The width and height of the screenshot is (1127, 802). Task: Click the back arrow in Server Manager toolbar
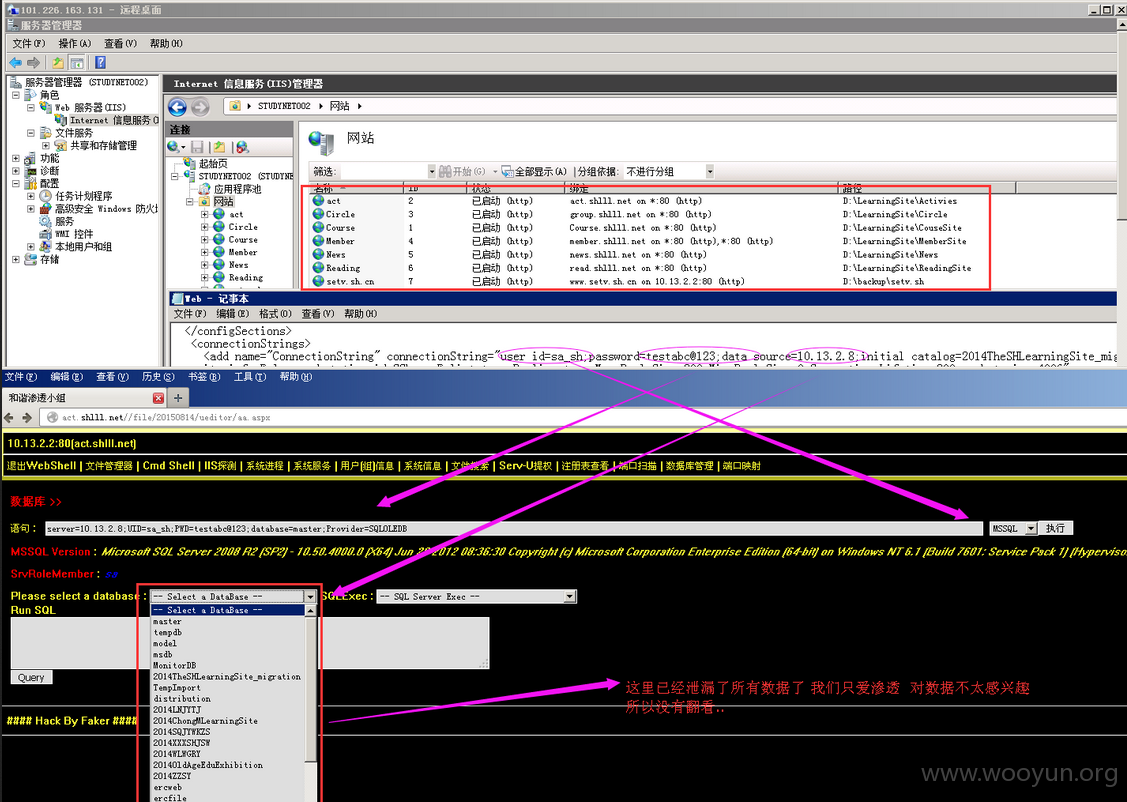coord(15,63)
